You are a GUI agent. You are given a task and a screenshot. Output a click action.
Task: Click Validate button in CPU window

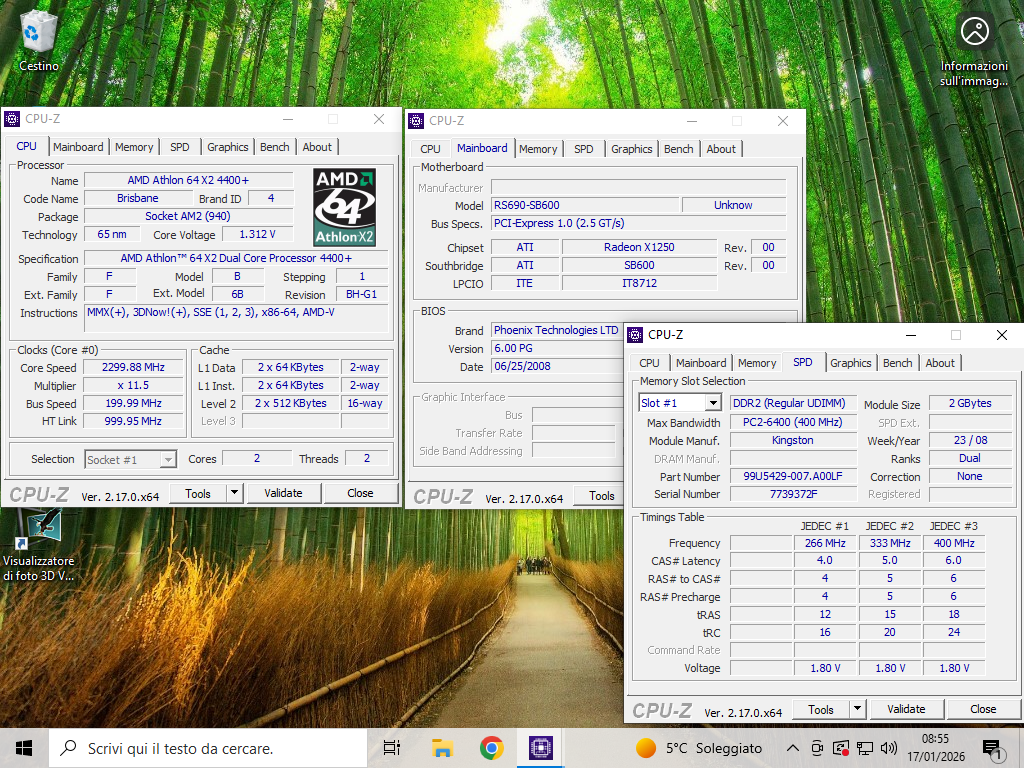(283, 493)
